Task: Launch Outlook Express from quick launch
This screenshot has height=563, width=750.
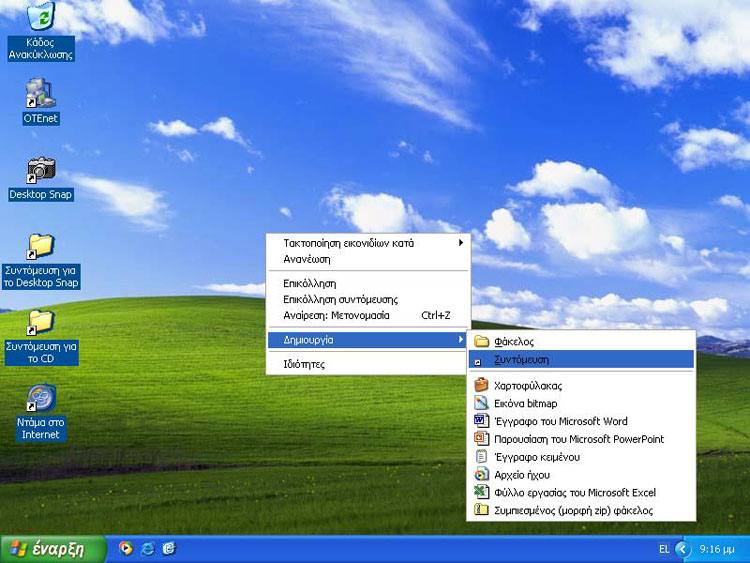Action: (169, 548)
